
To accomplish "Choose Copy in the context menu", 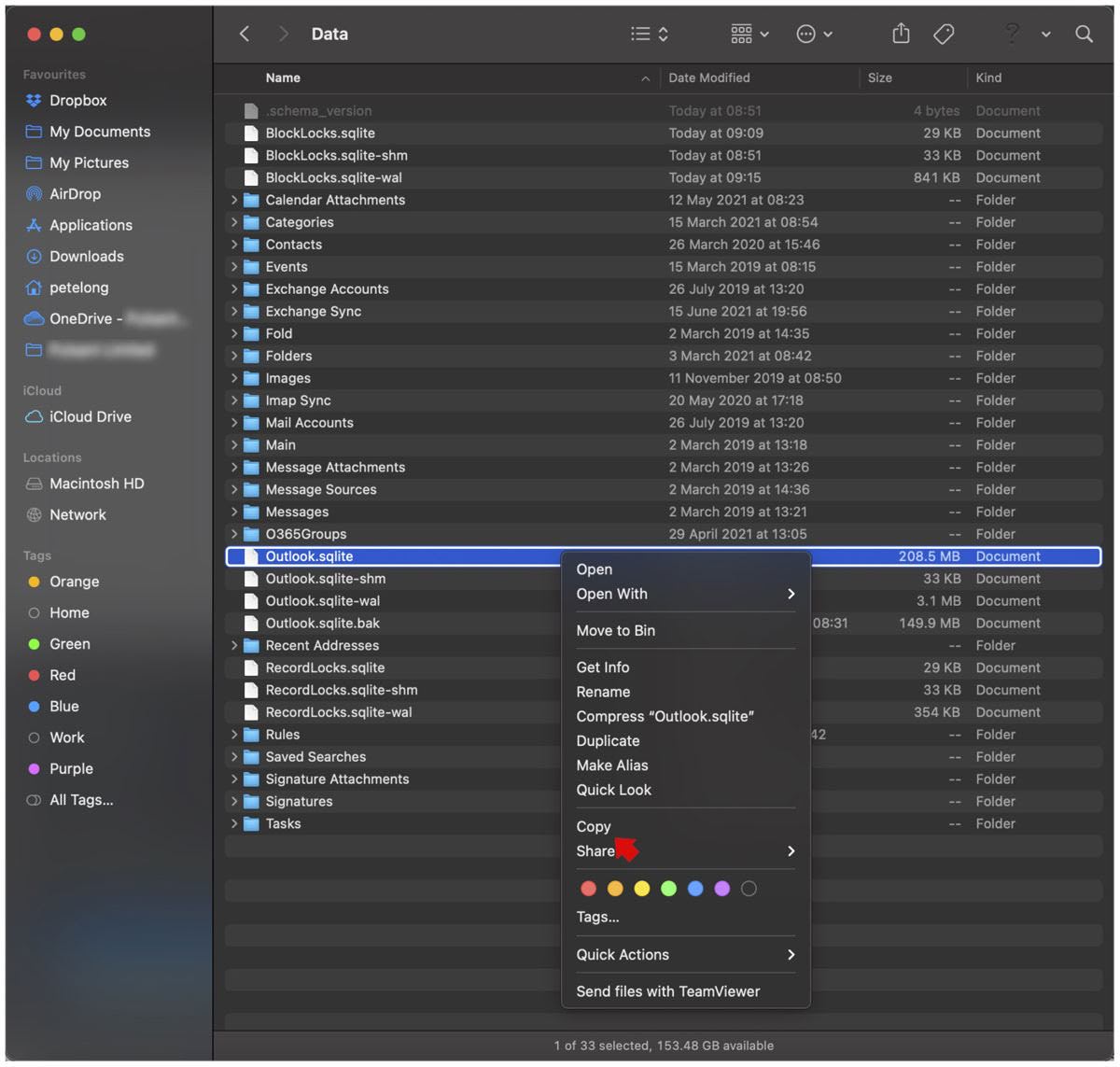I will click(x=686, y=826).
